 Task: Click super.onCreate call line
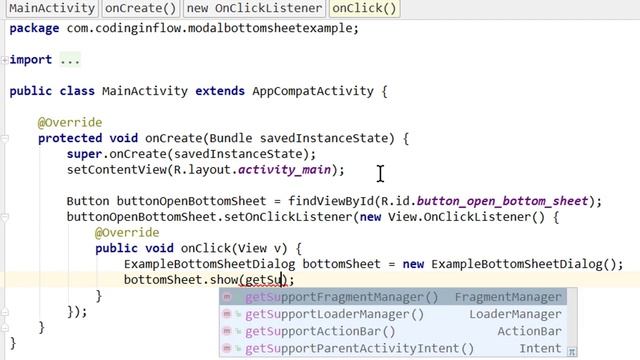(191, 154)
